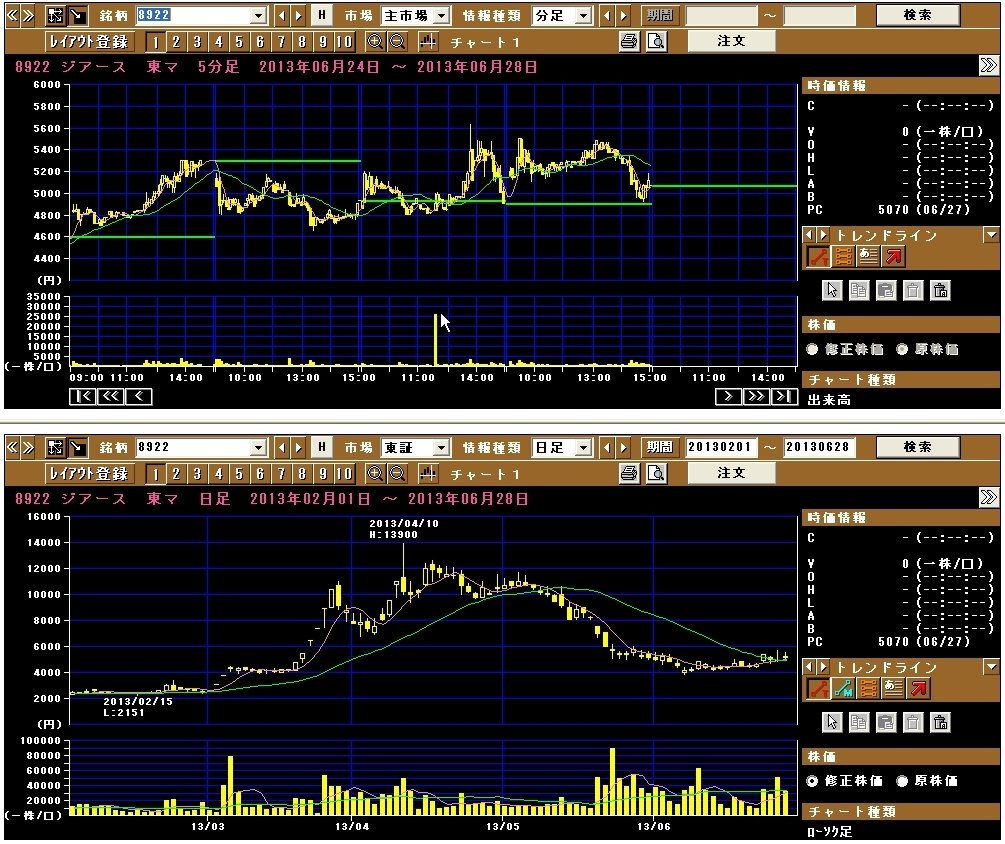The image size is (1005, 844).
Task: Expand the トレンドライン panel dropdown in top chart
Action: pyautogui.click(x=991, y=235)
